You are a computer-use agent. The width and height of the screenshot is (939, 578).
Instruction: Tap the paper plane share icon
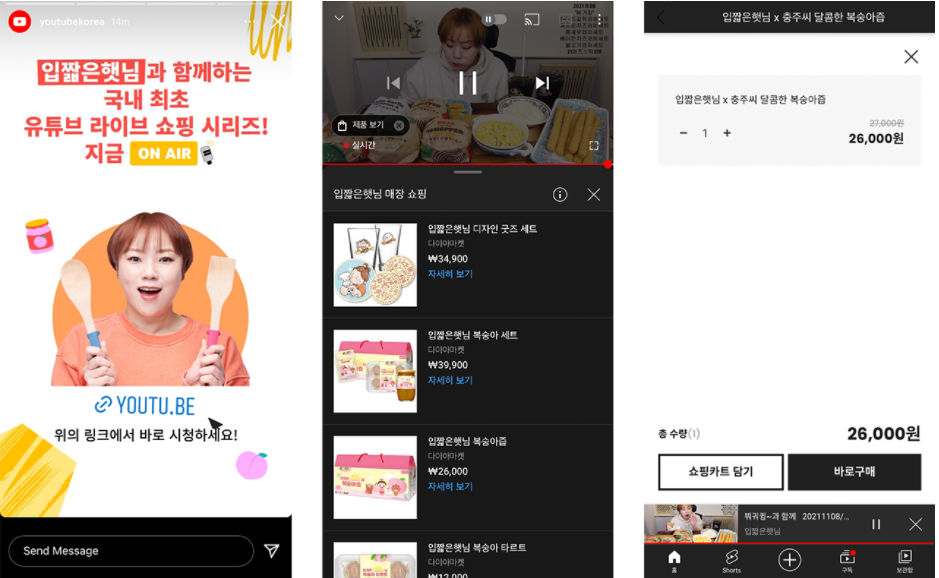(x=272, y=550)
